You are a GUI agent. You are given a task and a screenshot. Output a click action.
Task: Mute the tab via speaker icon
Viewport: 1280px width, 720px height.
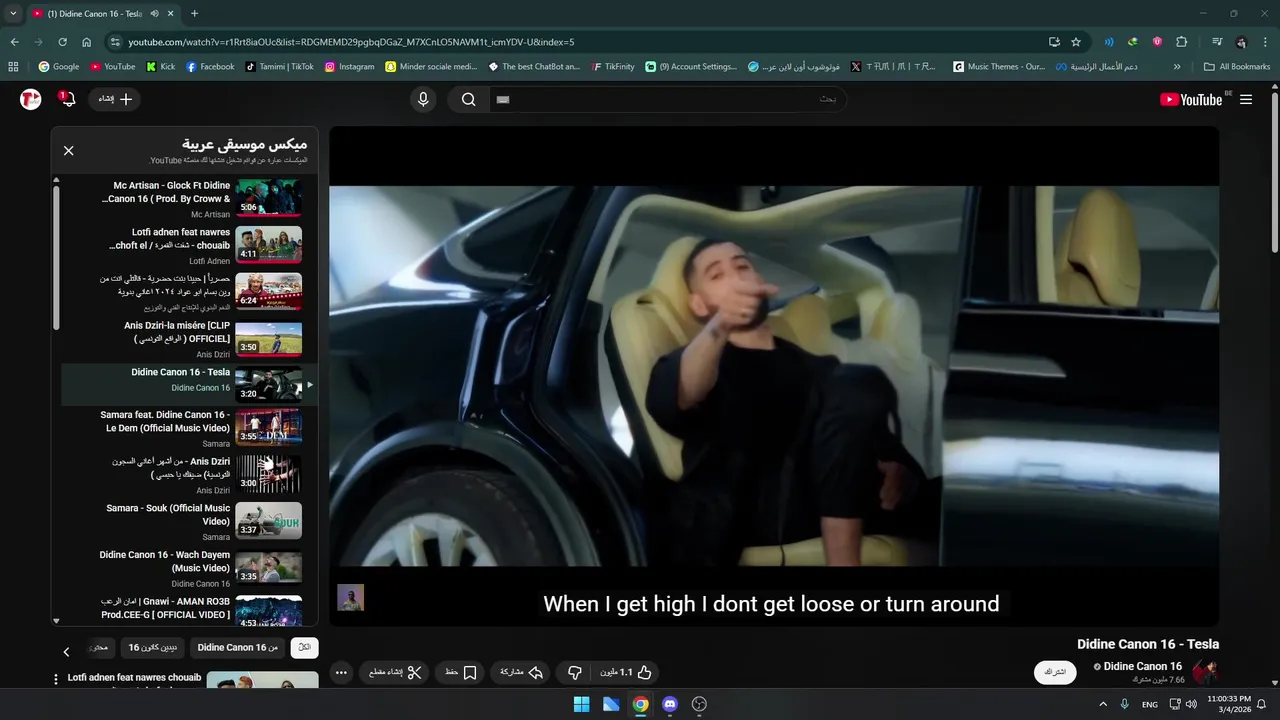pos(154,14)
